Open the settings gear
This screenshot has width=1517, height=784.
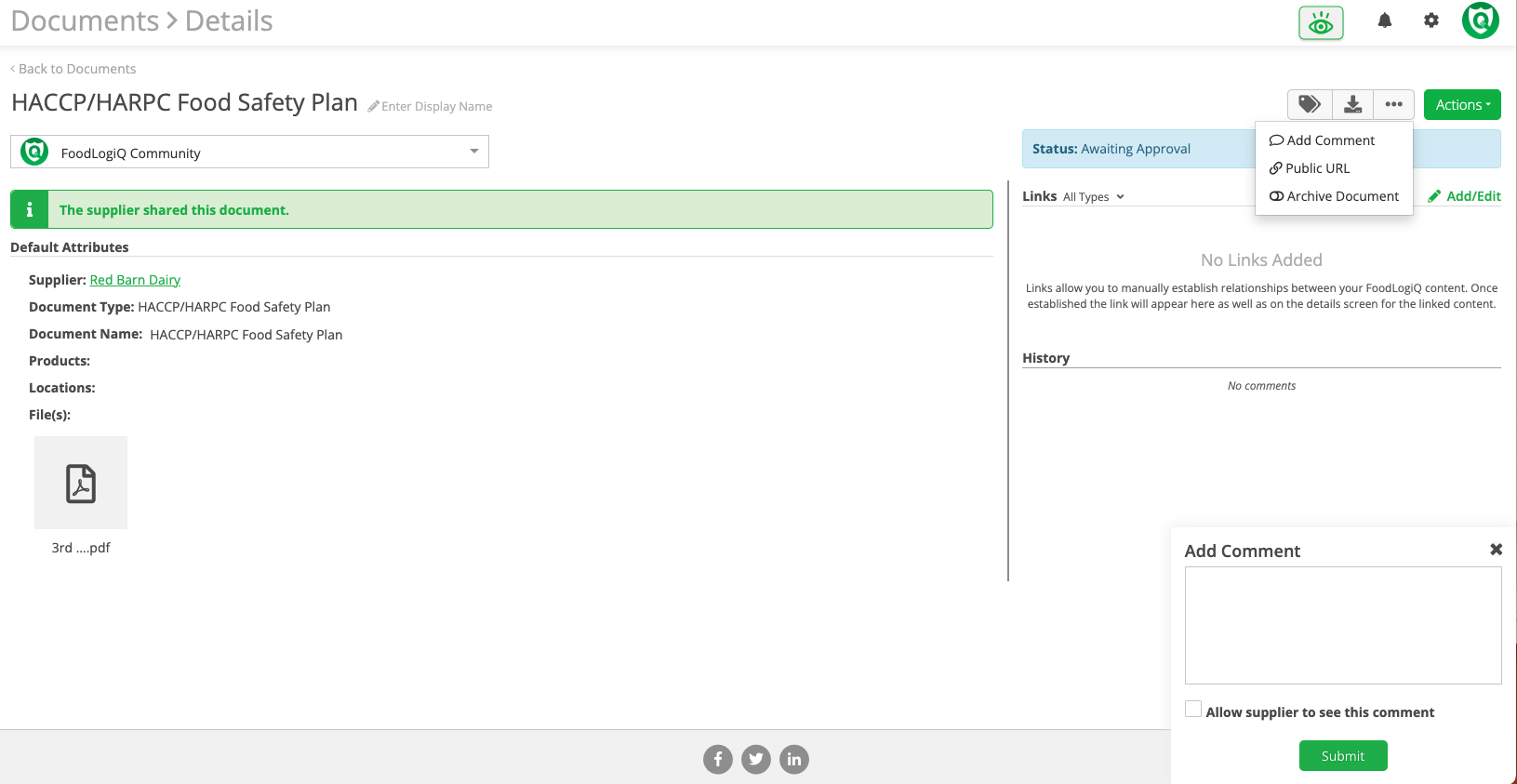pos(1431,20)
